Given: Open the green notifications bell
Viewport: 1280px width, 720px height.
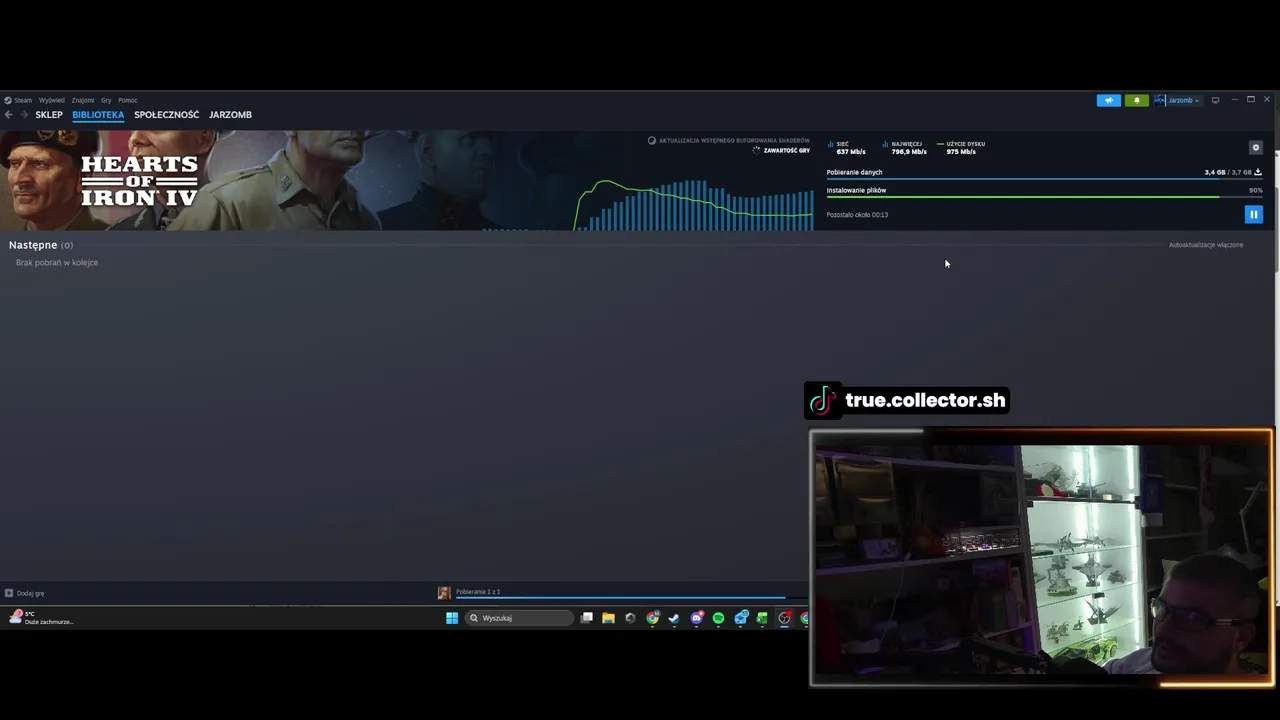Looking at the screenshot, I should click(1136, 100).
